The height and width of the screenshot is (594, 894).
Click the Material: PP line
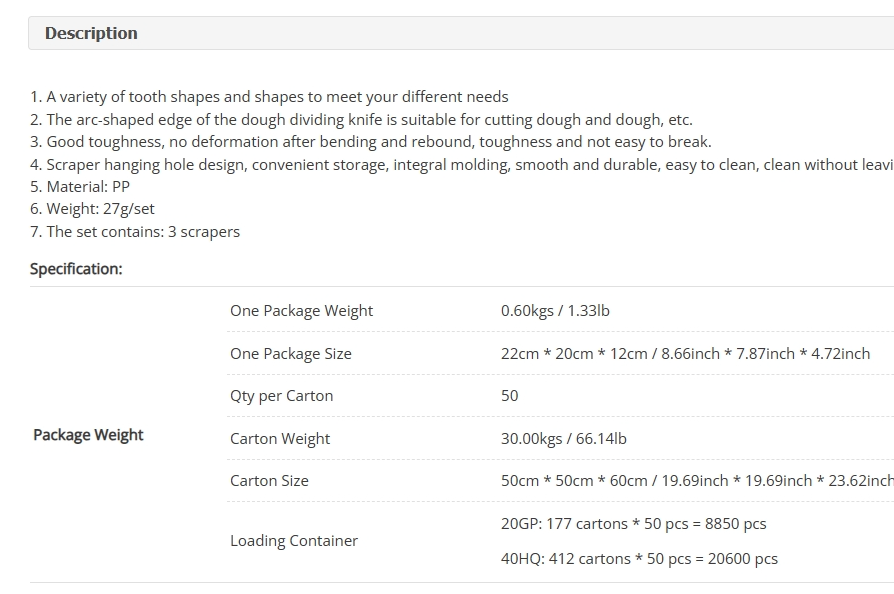pos(80,187)
